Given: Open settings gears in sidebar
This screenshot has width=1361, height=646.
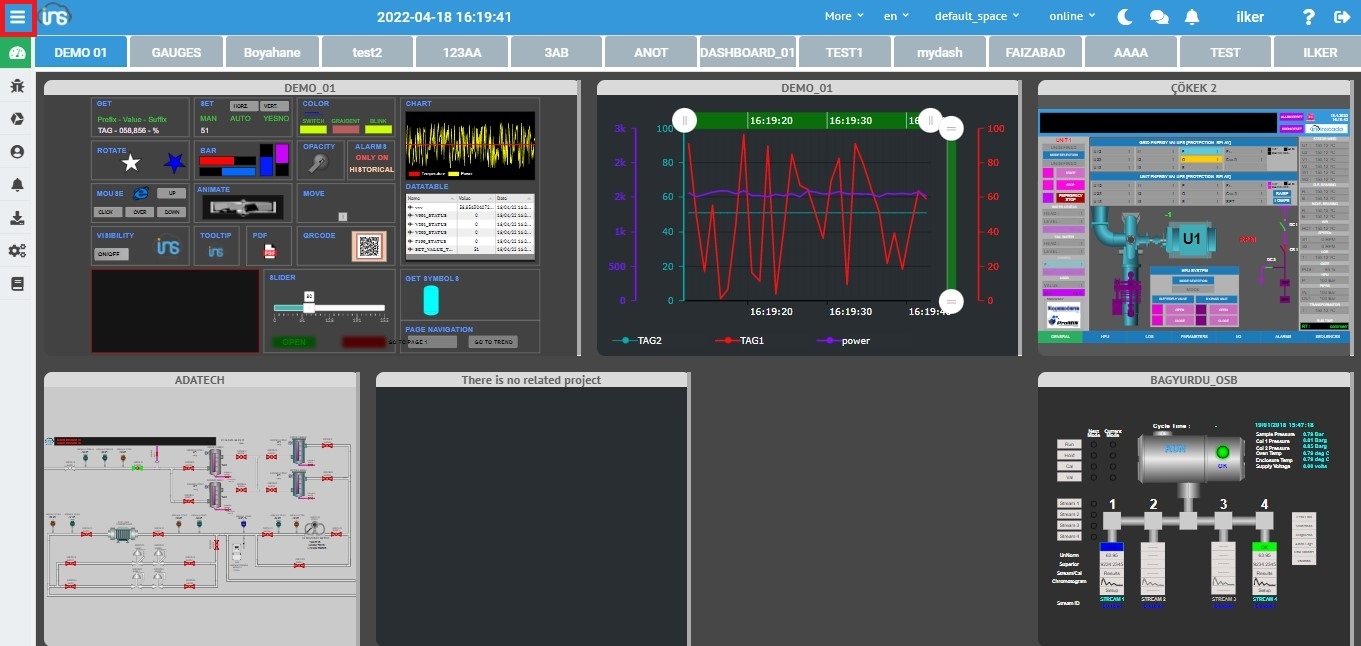Looking at the screenshot, I should click(x=17, y=251).
